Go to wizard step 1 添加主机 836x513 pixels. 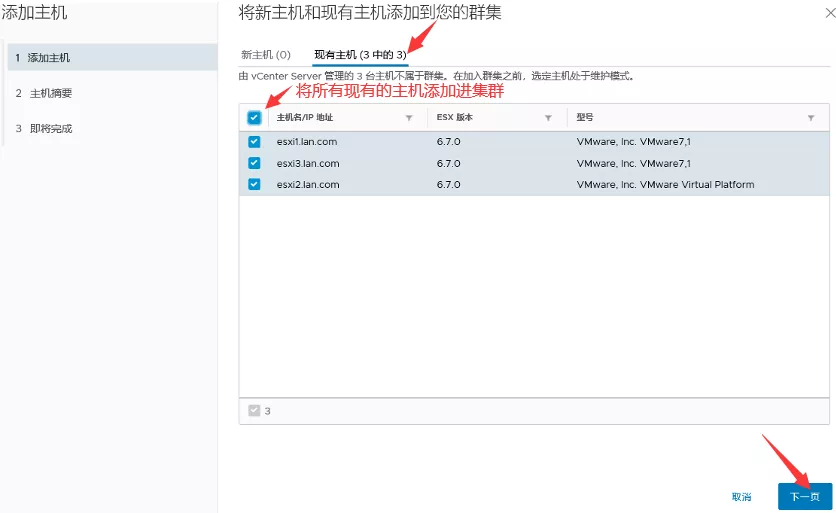tap(49, 58)
